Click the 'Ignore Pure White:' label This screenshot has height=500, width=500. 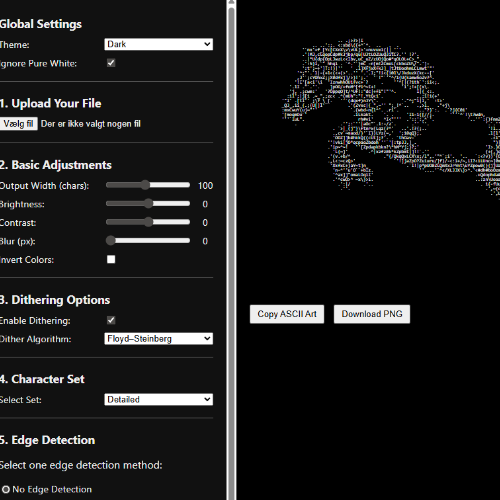(x=38, y=64)
